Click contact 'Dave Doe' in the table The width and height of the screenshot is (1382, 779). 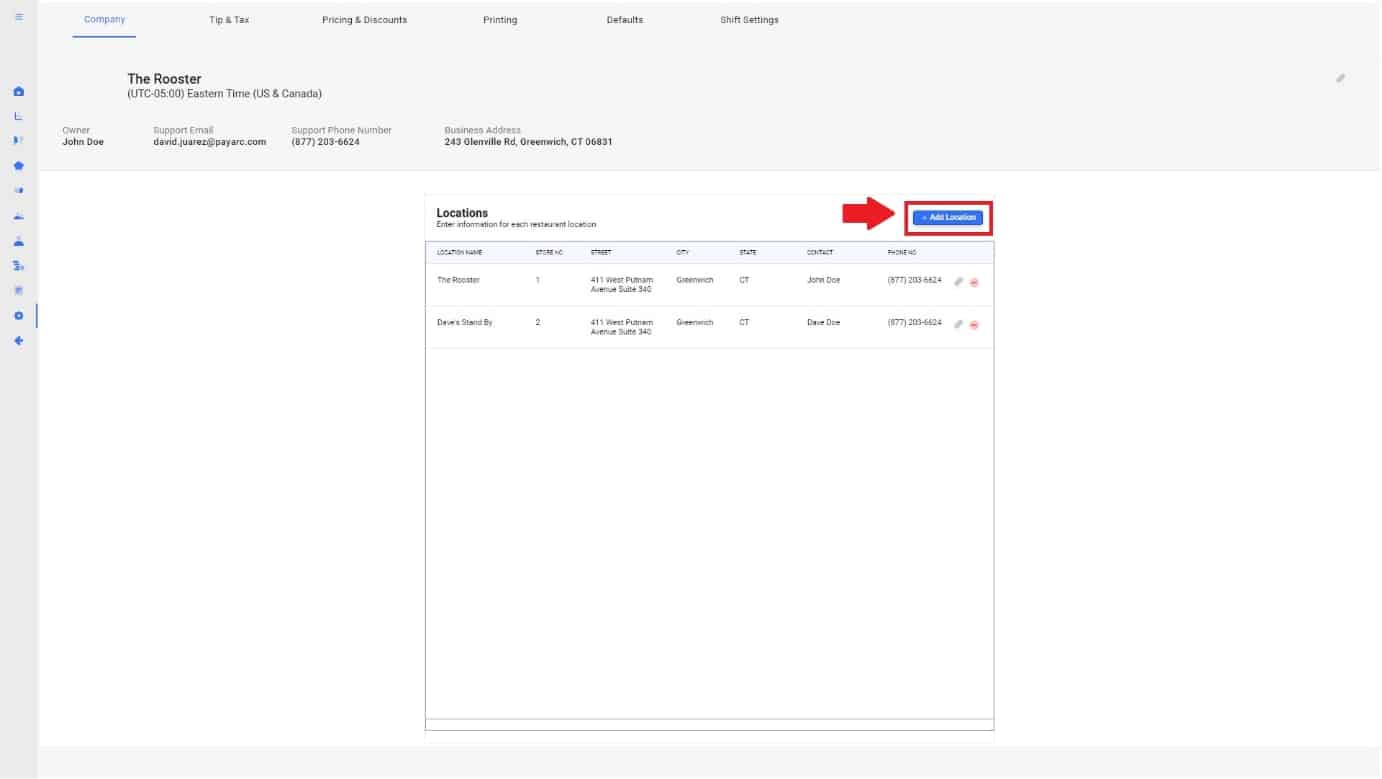click(824, 323)
